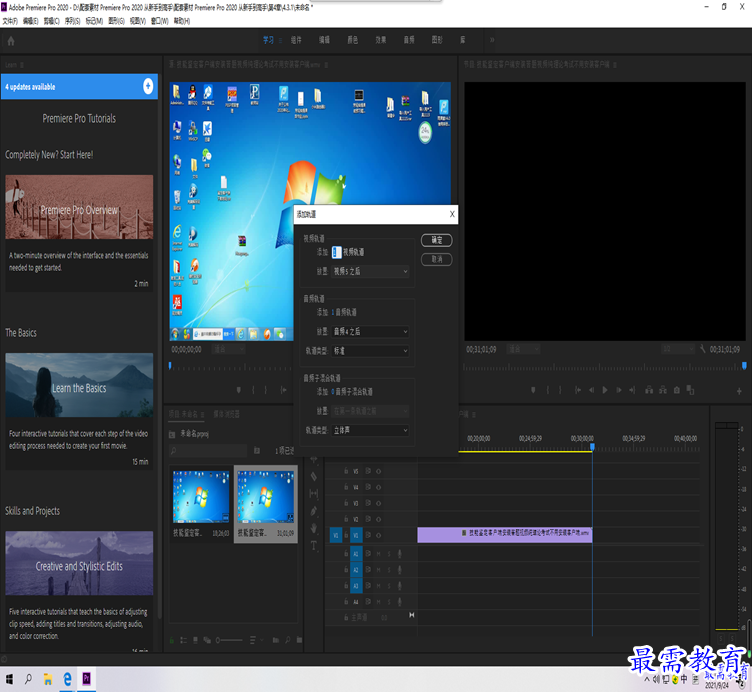Go to In point in Program monitor

578,390
